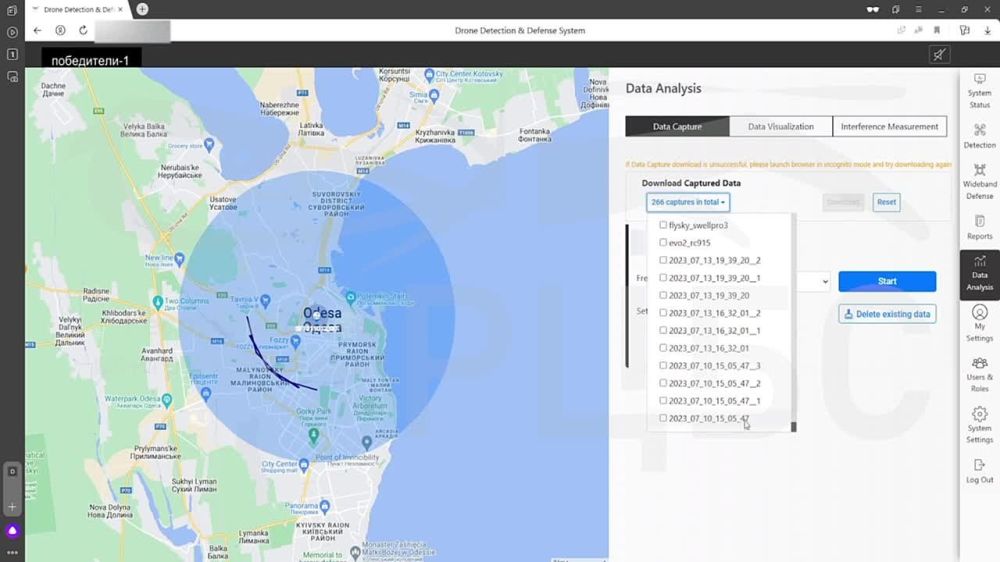Image resolution: width=1000 pixels, height=562 pixels.
Task: Click the Reset button
Action: 886,202
